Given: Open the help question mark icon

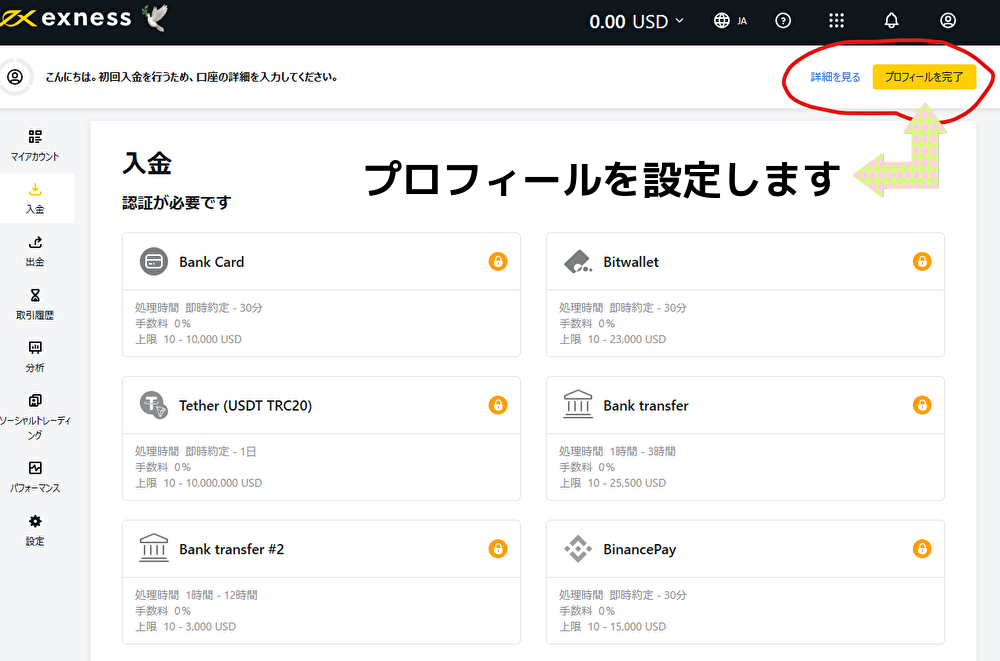Looking at the screenshot, I should [x=783, y=20].
